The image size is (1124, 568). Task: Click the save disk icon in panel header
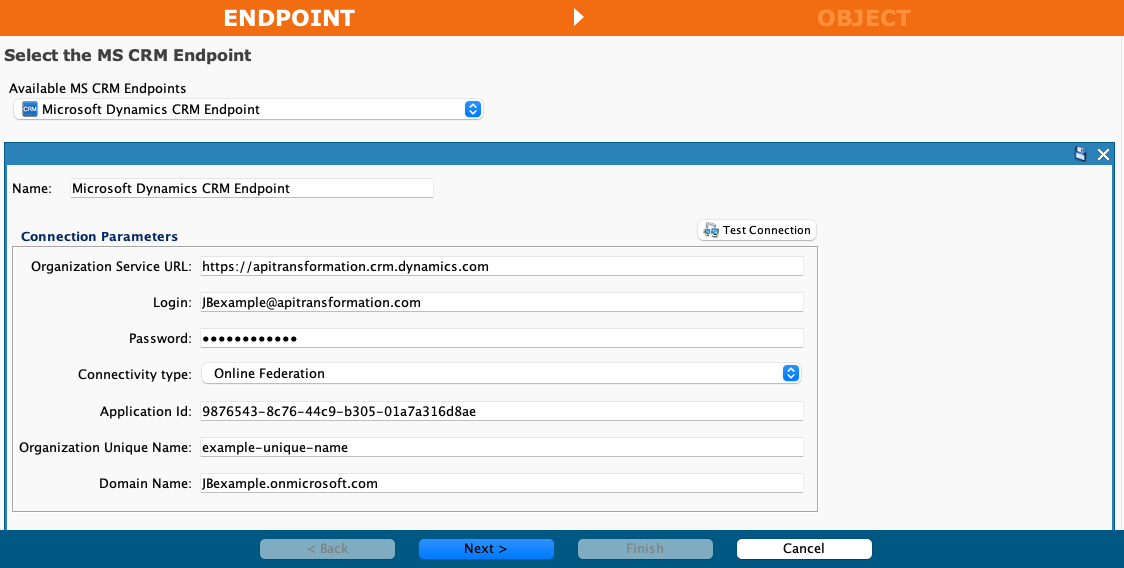[x=1080, y=154]
